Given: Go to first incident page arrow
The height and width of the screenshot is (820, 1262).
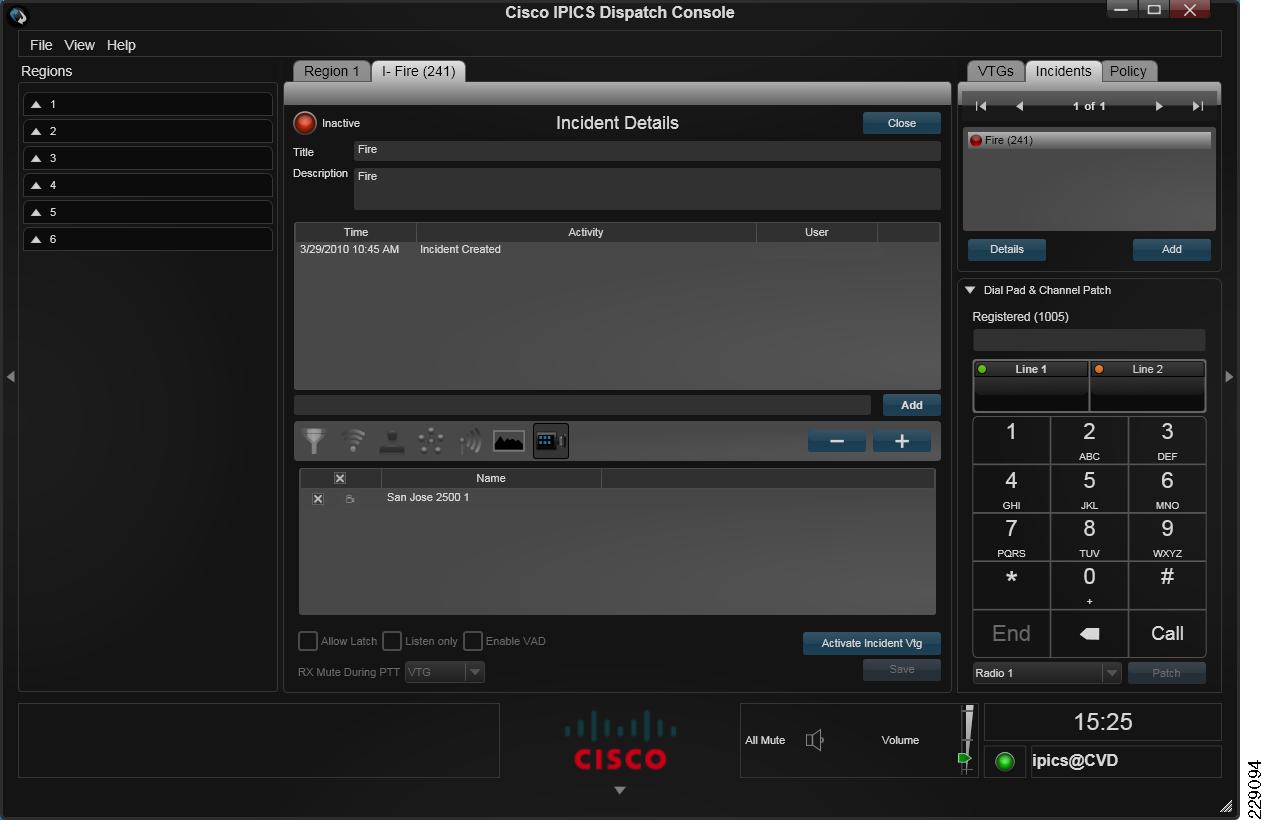Looking at the screenshot, I should pyautogui.click(x=981, y=106).
